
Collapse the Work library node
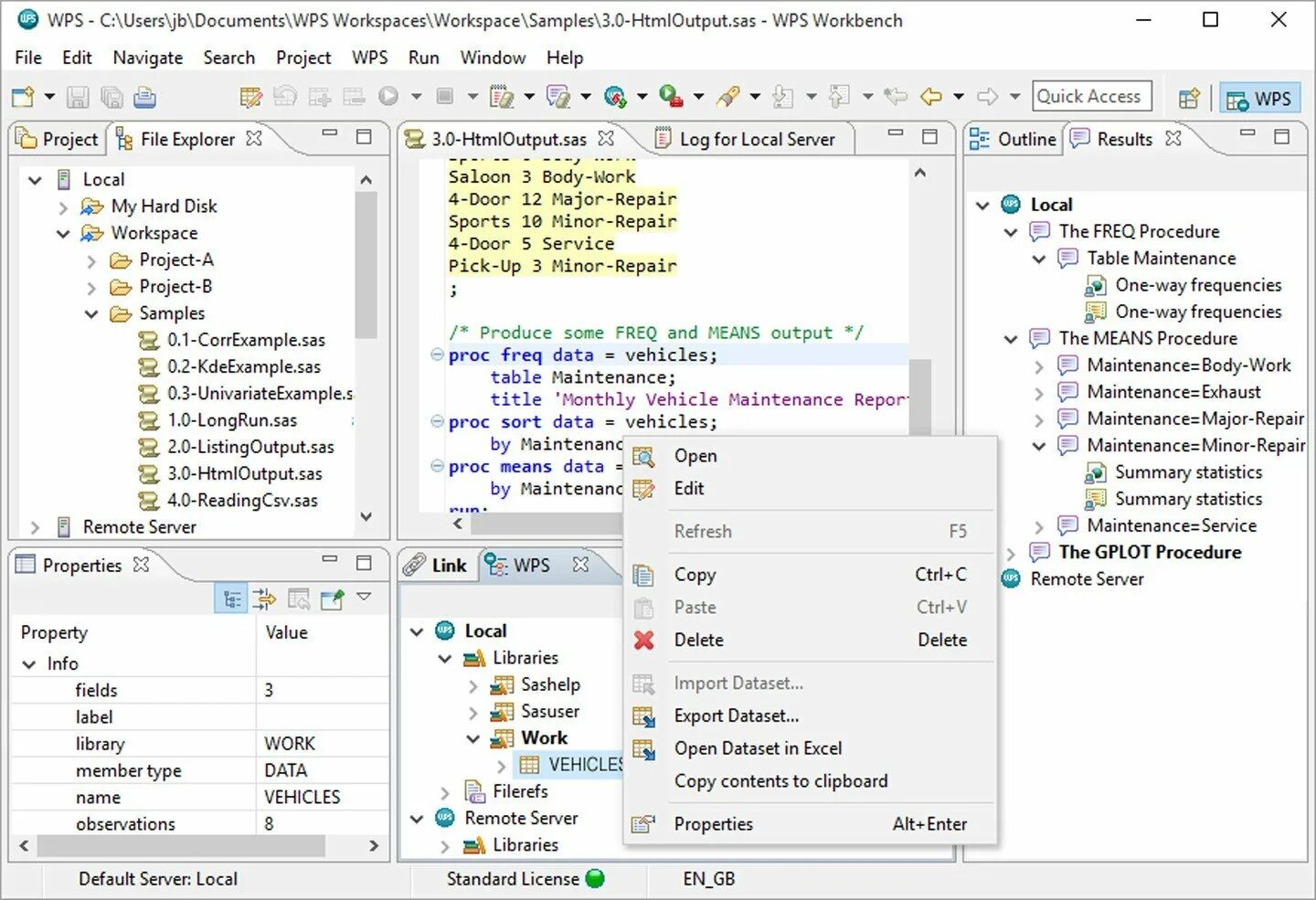472,738
